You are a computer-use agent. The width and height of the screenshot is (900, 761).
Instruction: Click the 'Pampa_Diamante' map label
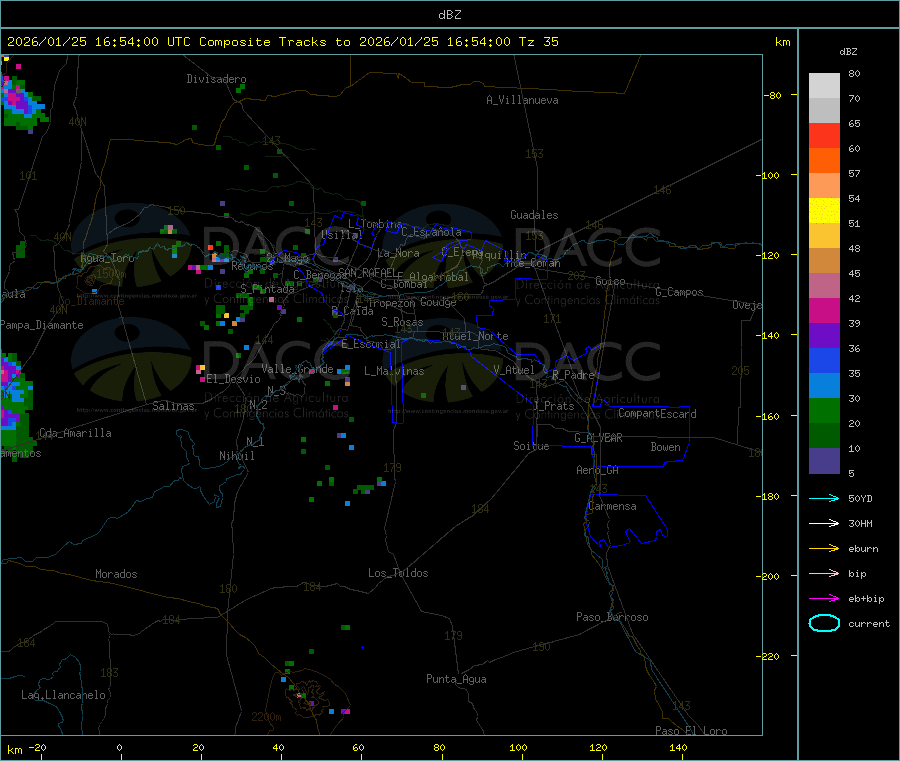[42, 325]
